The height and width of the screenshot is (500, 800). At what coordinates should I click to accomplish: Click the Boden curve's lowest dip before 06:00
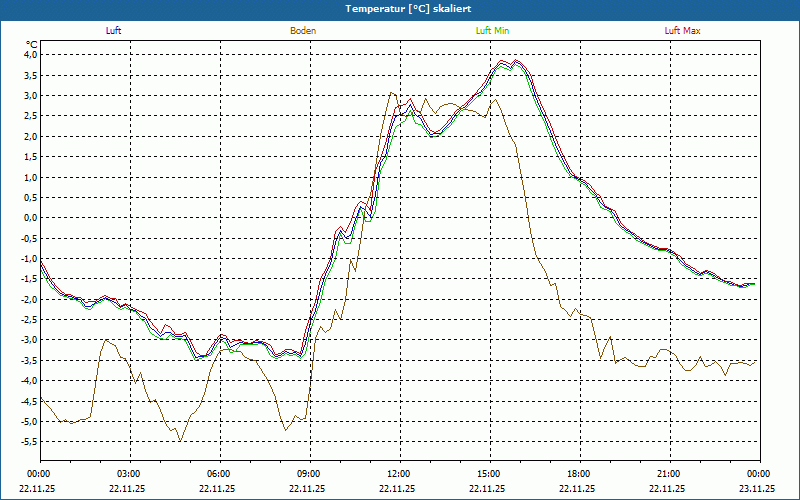pyautogui.click(x=180, y=440)
